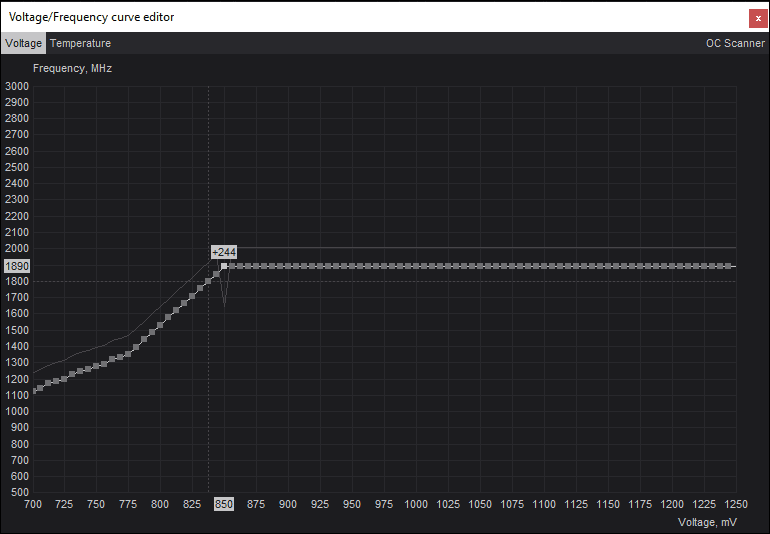This screenshot has width=770, height=534.
Task: Select the highlighted white curve point at 850 mV
Action: pos(224,266)
